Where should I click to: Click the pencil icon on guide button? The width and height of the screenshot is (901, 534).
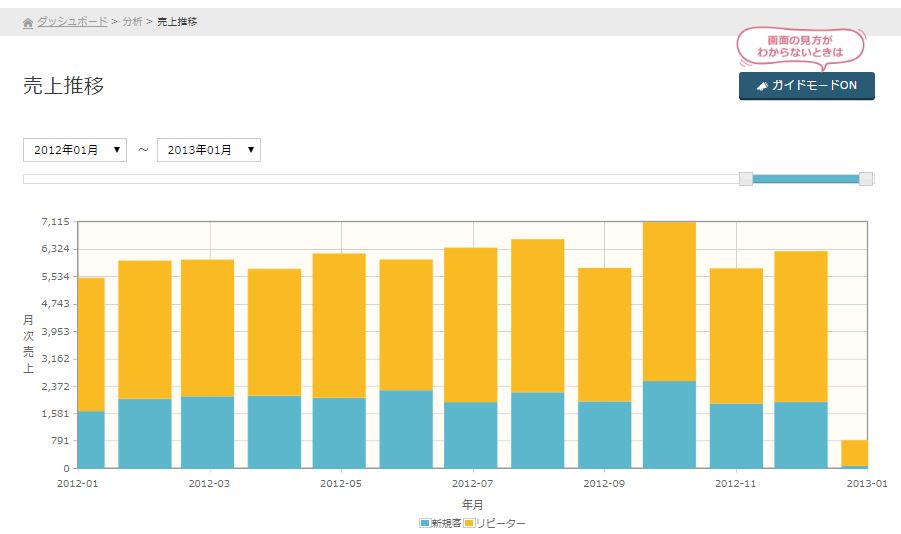[762, 86]
